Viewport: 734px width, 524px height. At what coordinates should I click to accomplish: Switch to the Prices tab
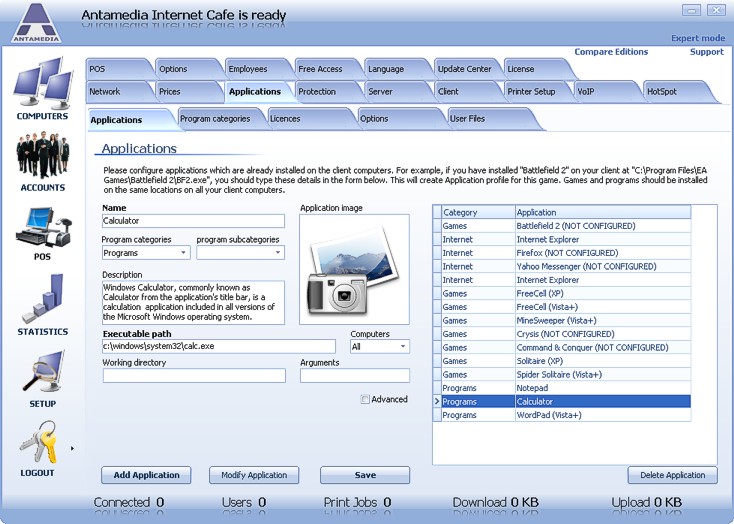click(186, 92)
